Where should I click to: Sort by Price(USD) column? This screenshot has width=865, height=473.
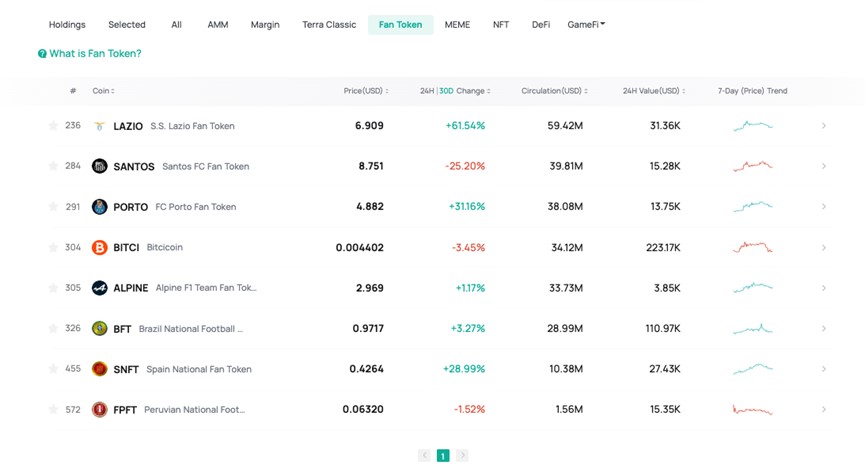[366, 91]
